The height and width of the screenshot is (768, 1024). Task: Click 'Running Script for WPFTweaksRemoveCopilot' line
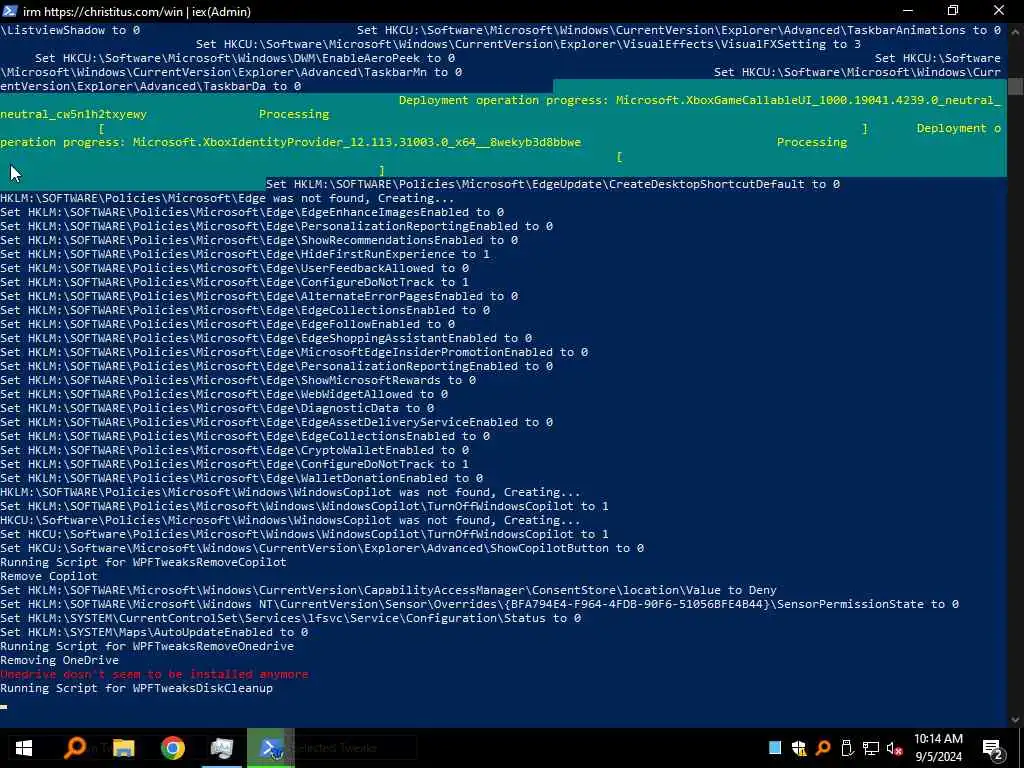pyautogui.click(x=143, y=562)
